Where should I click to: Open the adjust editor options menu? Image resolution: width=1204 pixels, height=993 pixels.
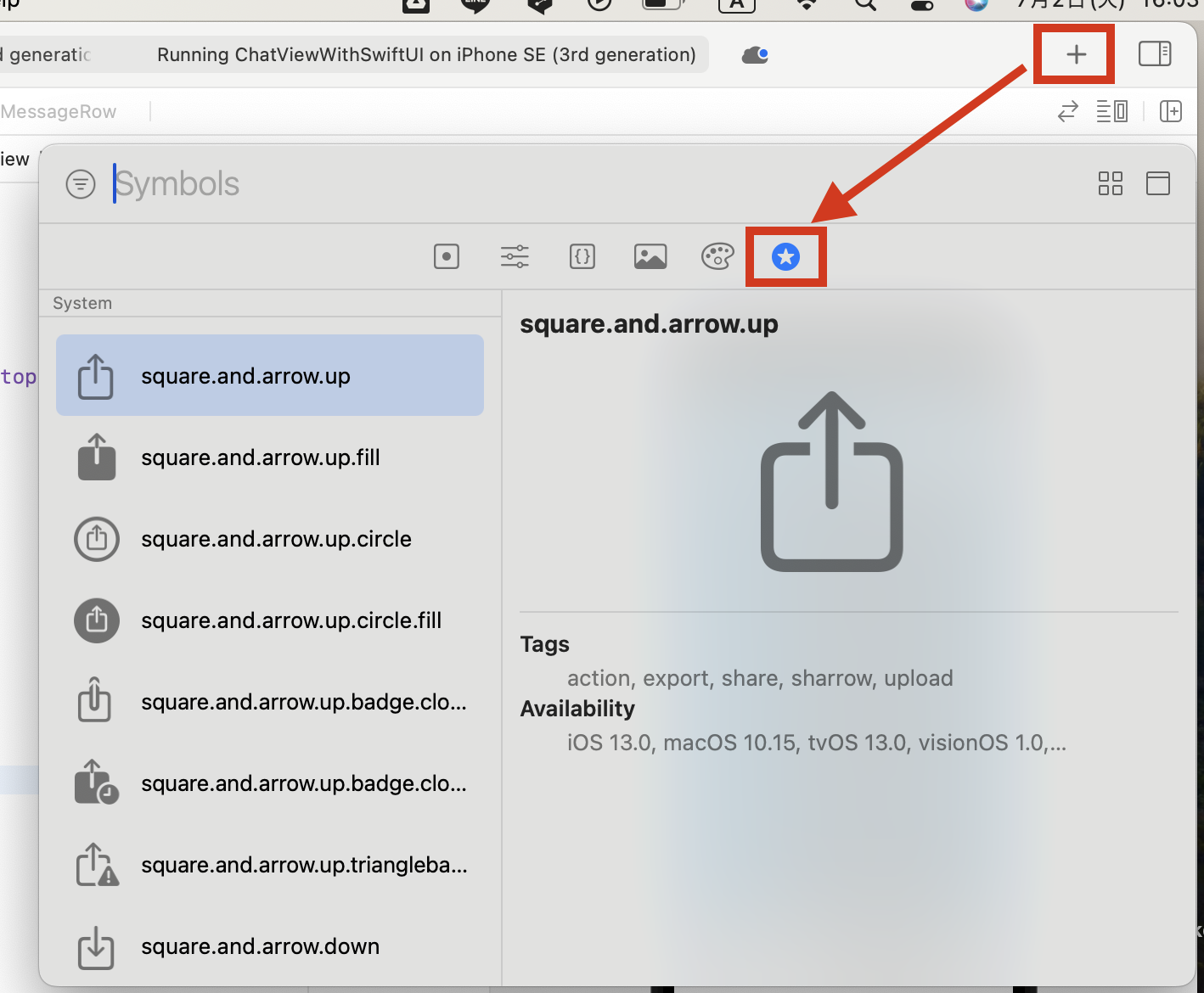pyautogui.click(x=1111, y=111)
